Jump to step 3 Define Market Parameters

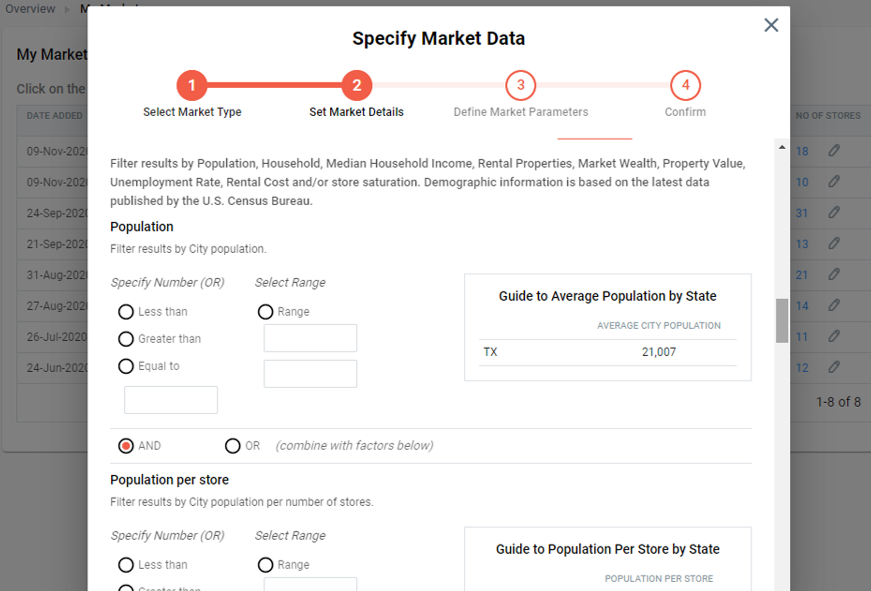click(x=520, y=86)
